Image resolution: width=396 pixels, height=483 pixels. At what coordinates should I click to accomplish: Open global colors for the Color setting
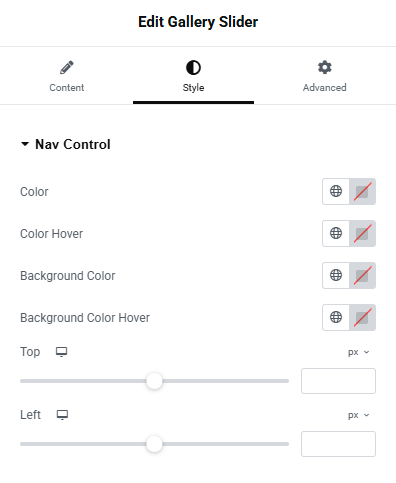coord(336,191)
